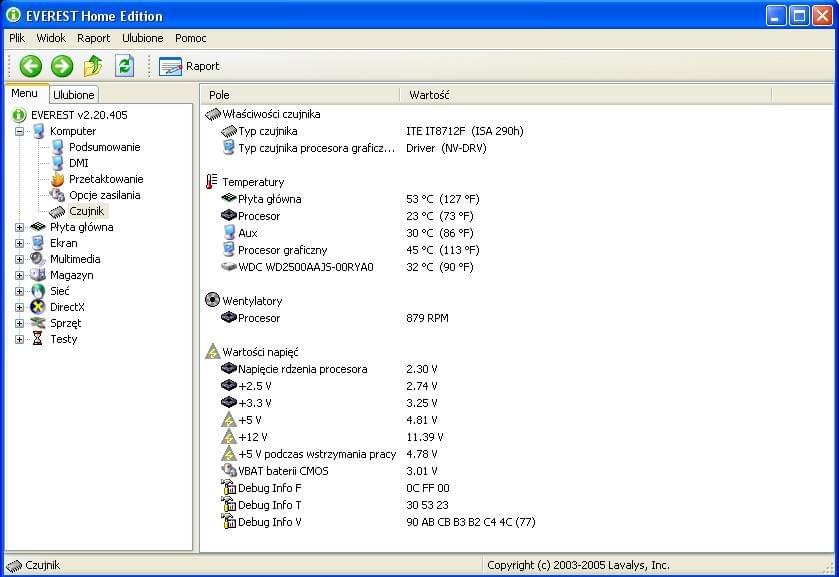Click the Debug Info F icon
839x577 pixels.
[x=229, y=488]
